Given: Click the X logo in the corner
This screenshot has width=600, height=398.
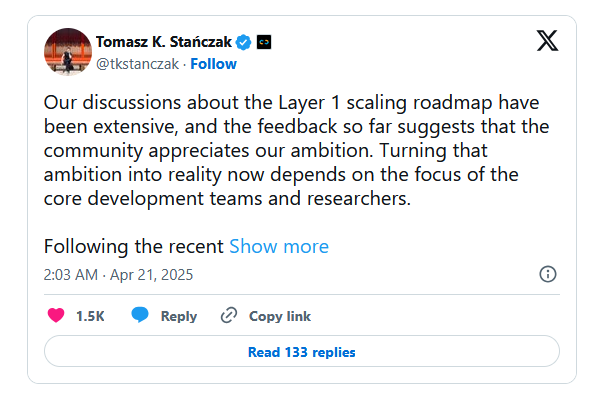Looking at the screenshot, I should tap(547, 41).
